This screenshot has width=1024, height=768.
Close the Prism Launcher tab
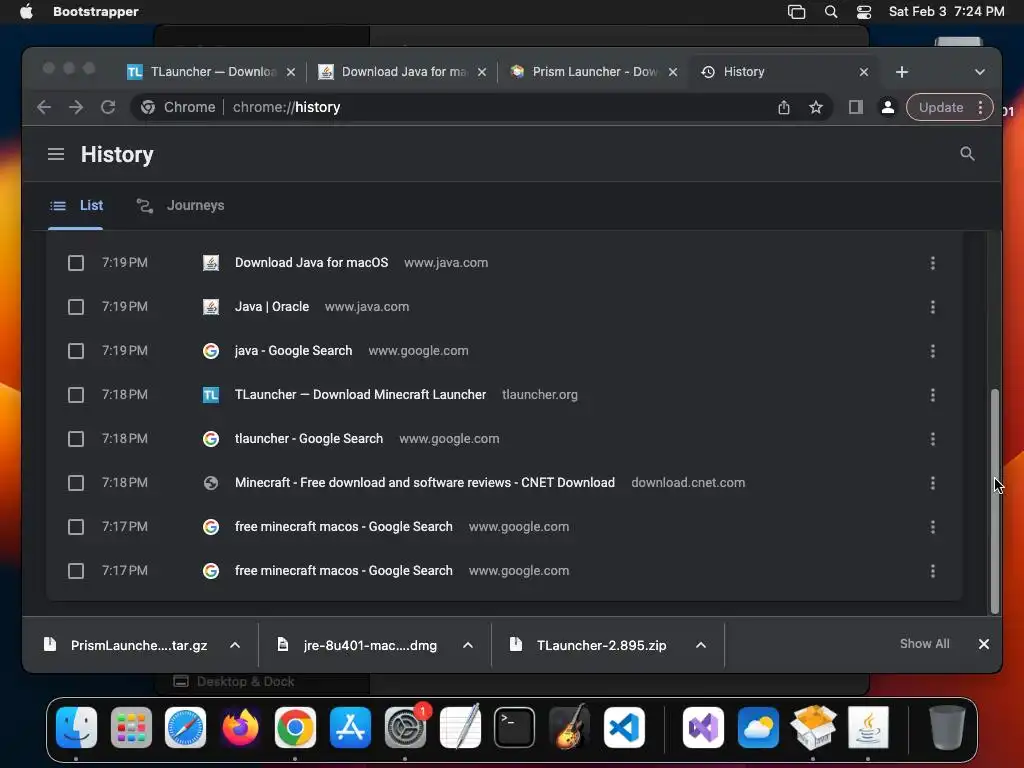673,72
